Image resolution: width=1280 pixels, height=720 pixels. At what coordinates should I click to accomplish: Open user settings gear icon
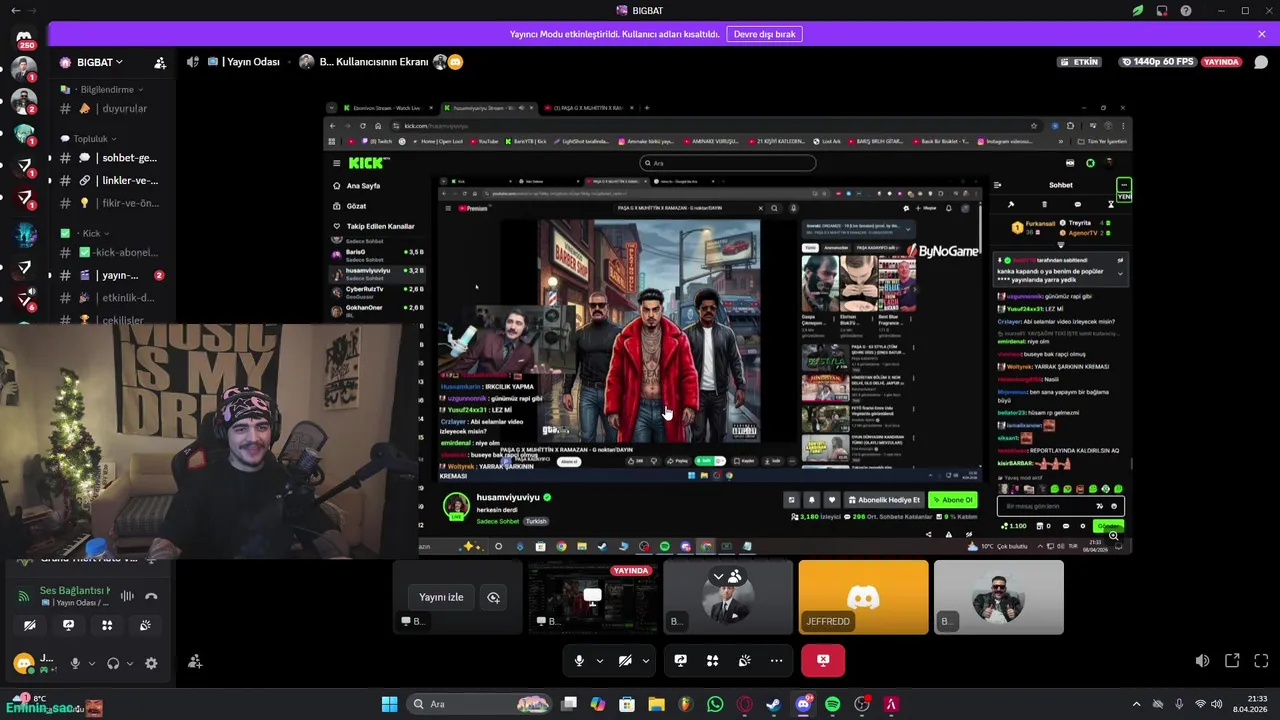(x=151, y=663)
